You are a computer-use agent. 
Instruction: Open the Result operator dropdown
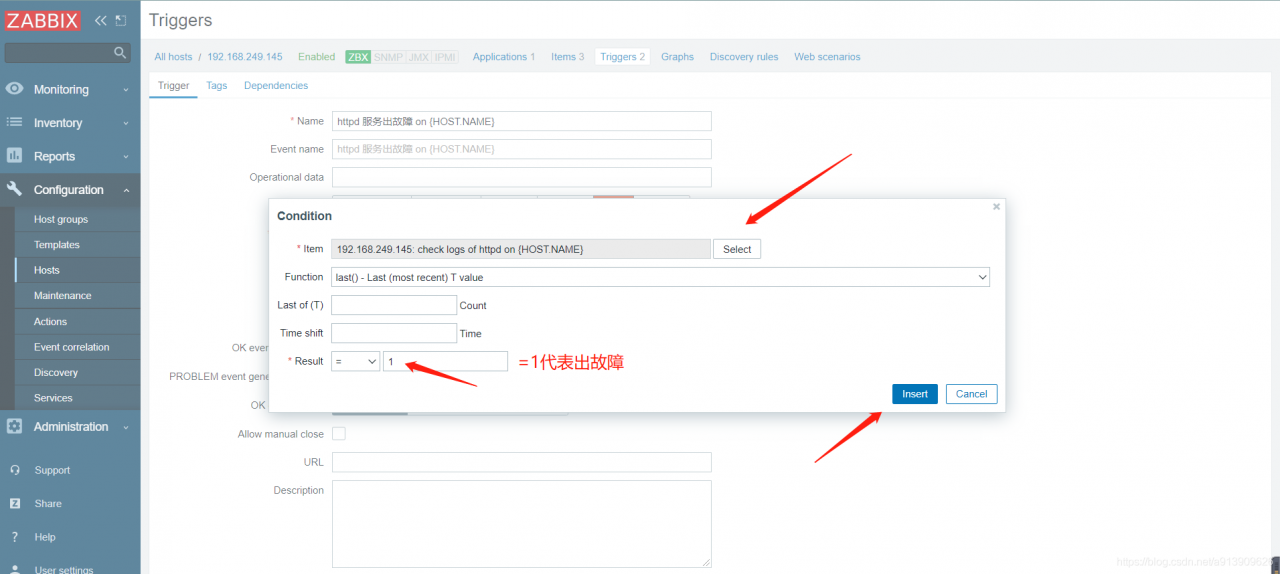(x=355, y=361)
